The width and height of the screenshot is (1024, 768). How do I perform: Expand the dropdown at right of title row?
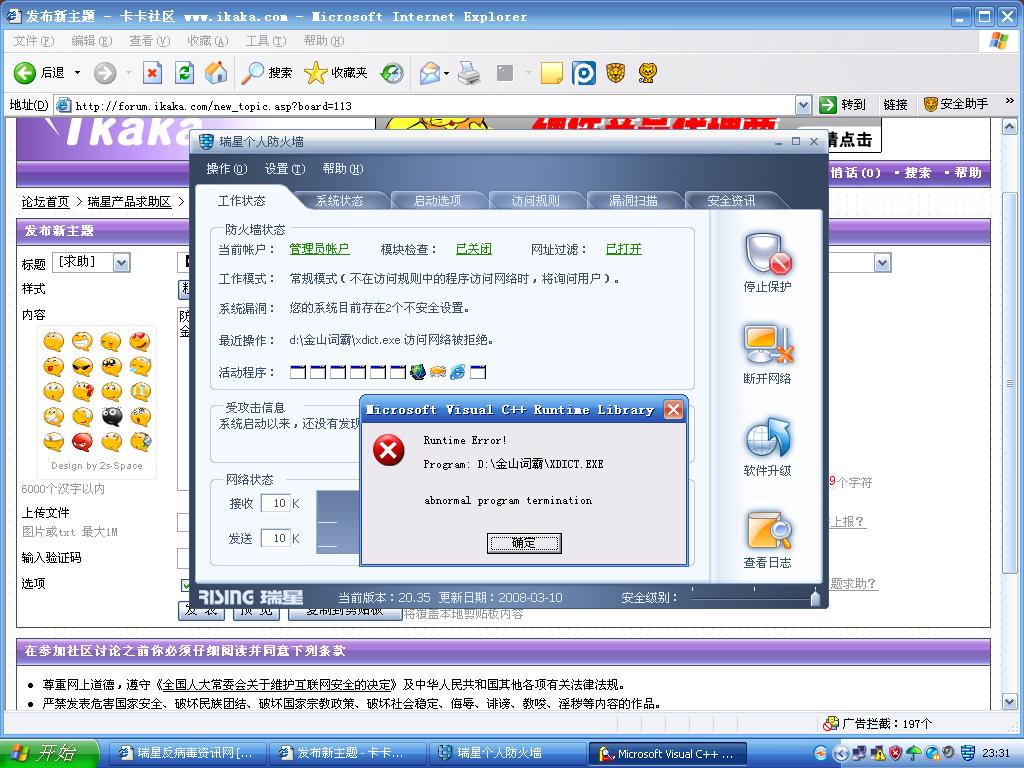coord(882,263)
